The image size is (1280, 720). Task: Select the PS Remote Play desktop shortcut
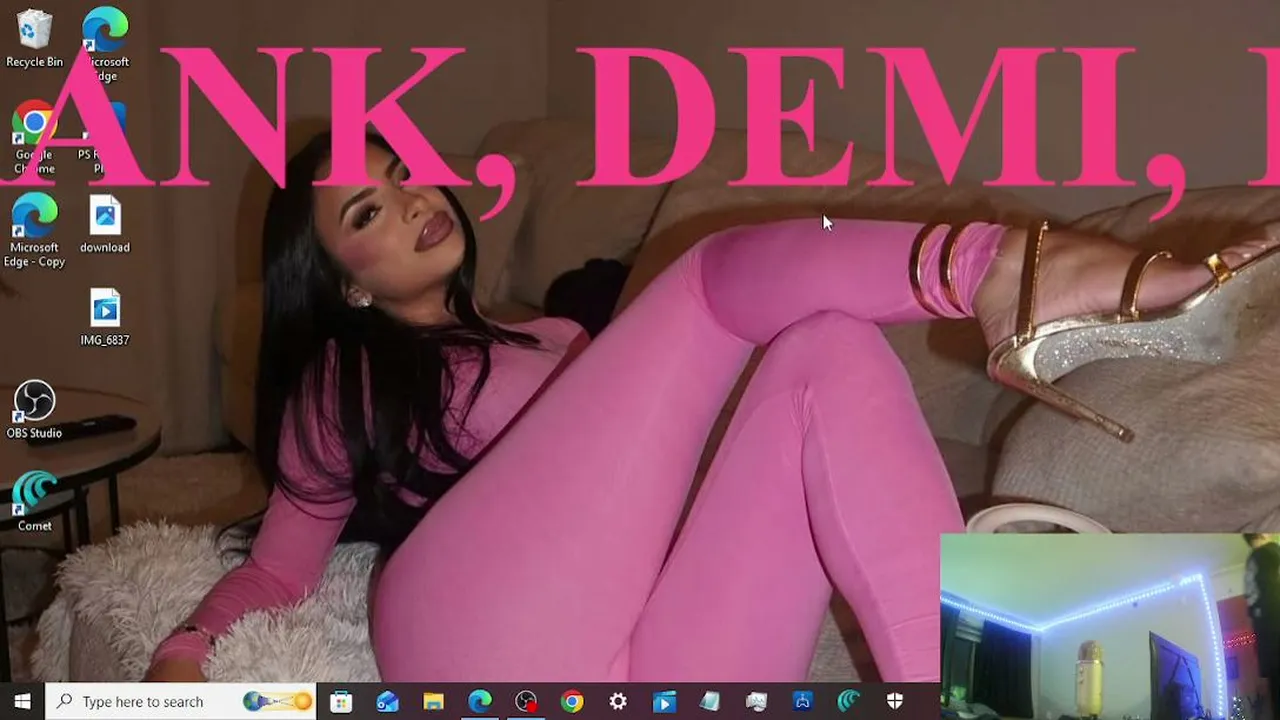pyautogui.click(x=104, y=138)
